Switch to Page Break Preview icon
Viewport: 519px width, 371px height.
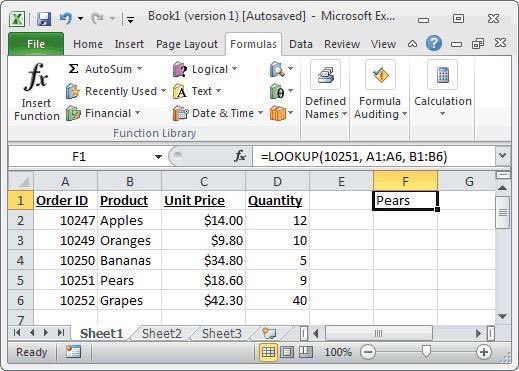coord(305,352)
